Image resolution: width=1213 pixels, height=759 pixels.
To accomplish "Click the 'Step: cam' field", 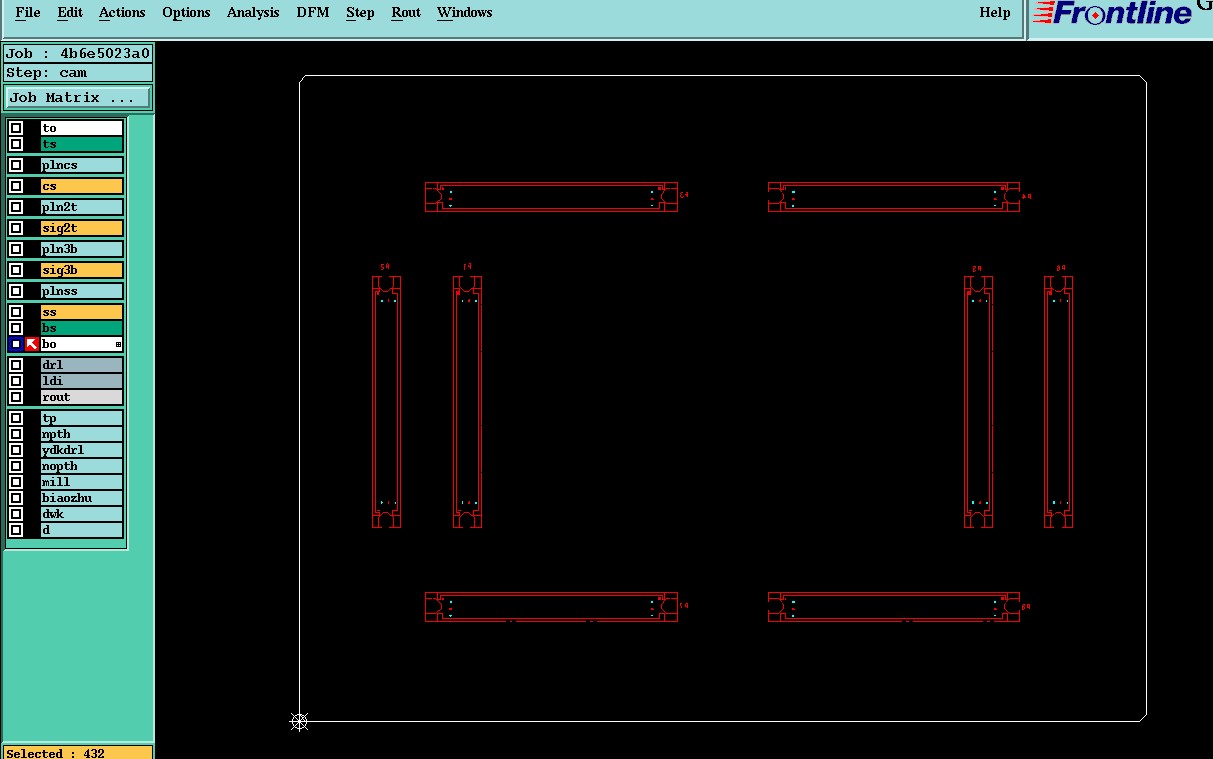I will coord(78,73).
